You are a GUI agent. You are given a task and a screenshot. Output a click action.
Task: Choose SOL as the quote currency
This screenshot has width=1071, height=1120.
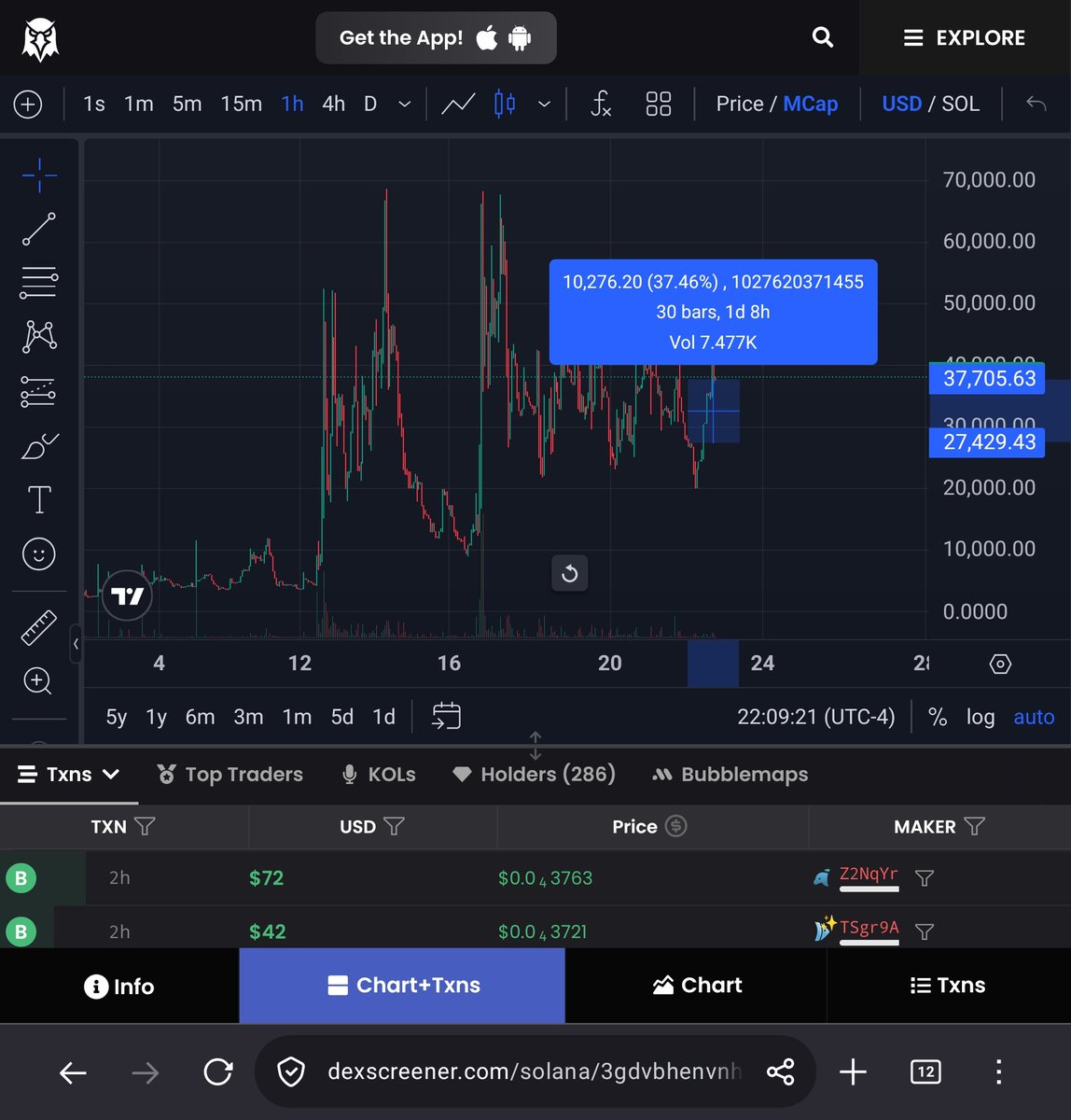[961, 104]
